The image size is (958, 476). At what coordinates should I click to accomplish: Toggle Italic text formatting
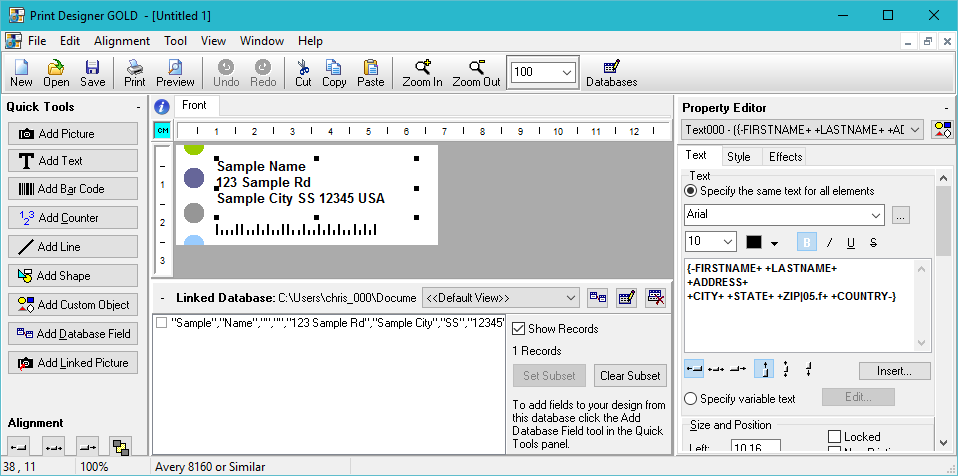pos(829,242)
